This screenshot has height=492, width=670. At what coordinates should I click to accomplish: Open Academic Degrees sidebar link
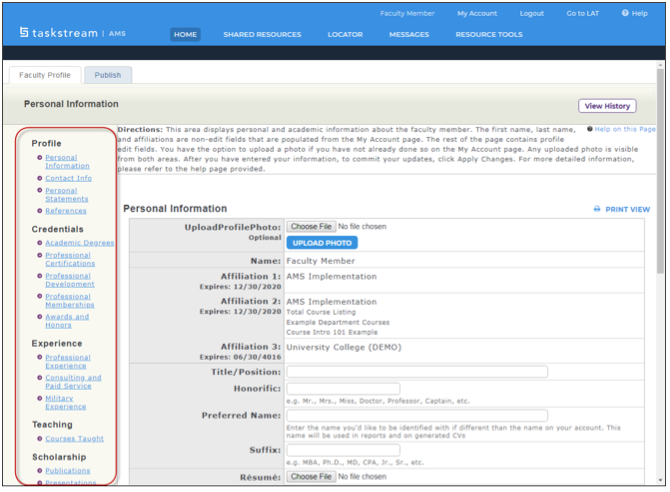pos(79,243)
